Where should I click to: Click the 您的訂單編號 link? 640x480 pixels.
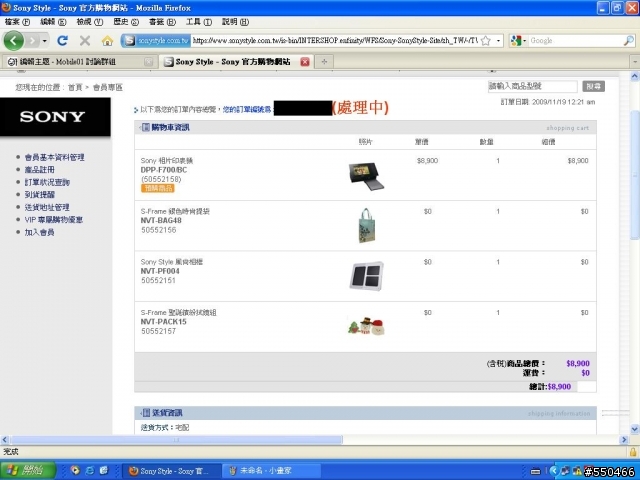[247, 109]
